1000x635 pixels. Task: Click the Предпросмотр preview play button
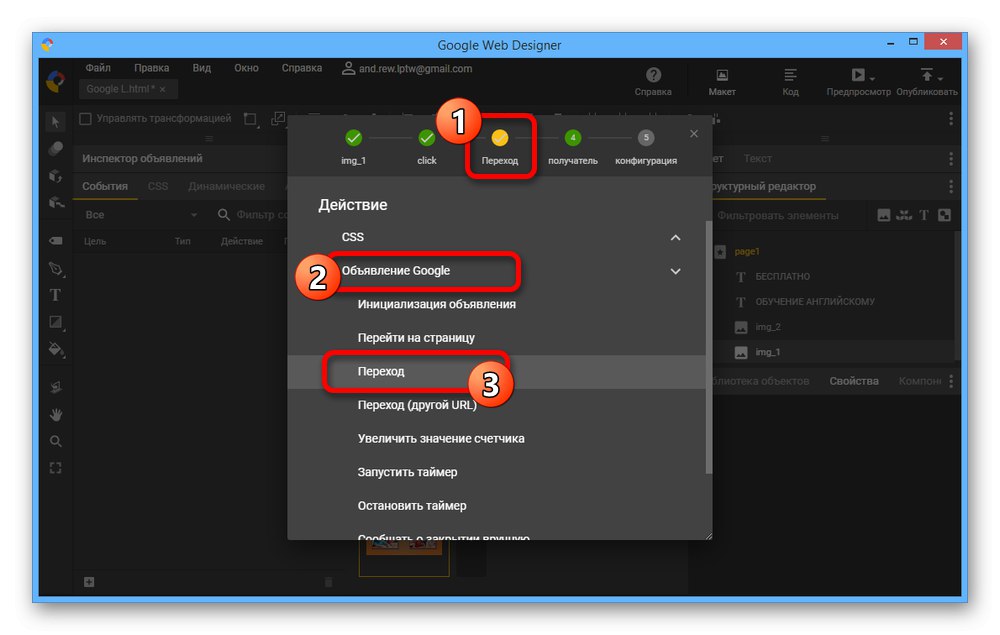tap(858, 75)
